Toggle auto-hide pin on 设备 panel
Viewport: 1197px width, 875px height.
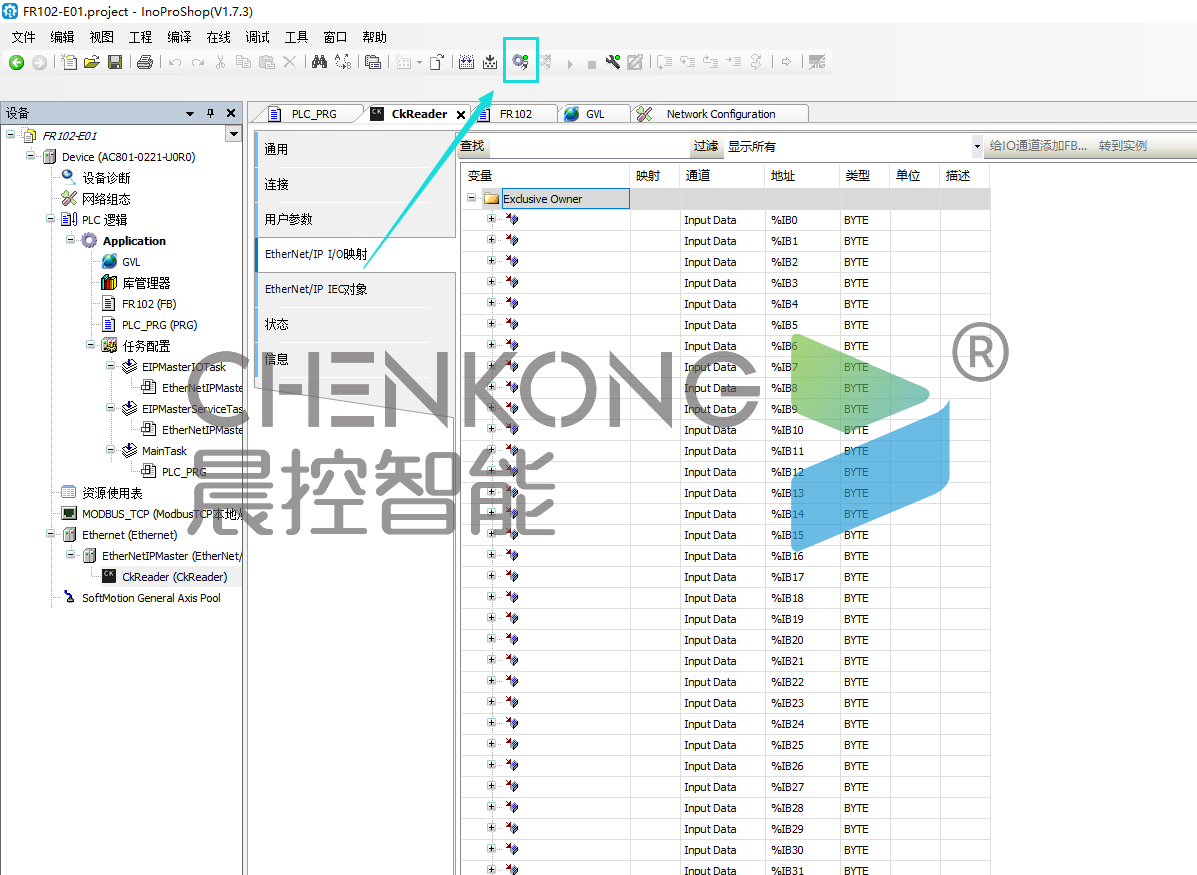tap(210, 113)
